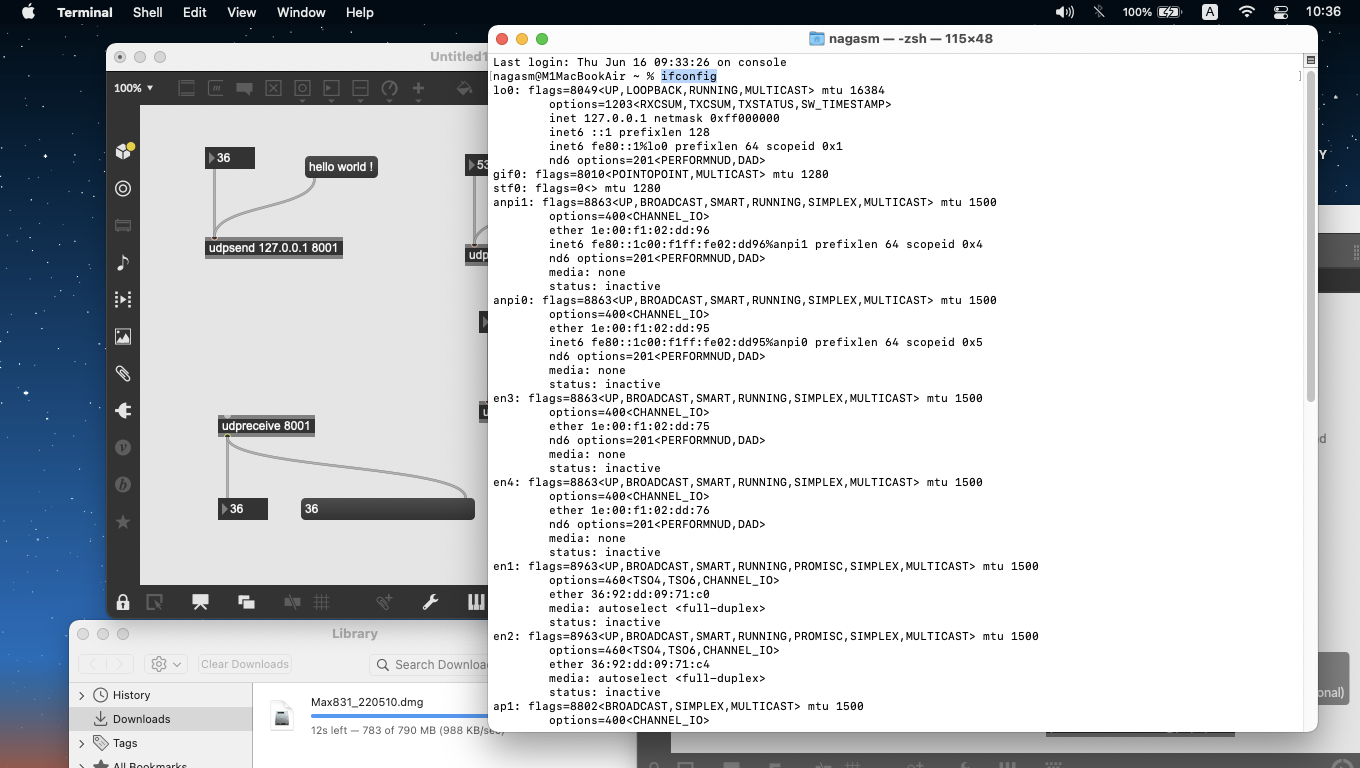Image resolution: width=1360 pixels, height=768 pixels.
Task: Open the gear options dropdown in Library window
Action: (x=166, y=664)
